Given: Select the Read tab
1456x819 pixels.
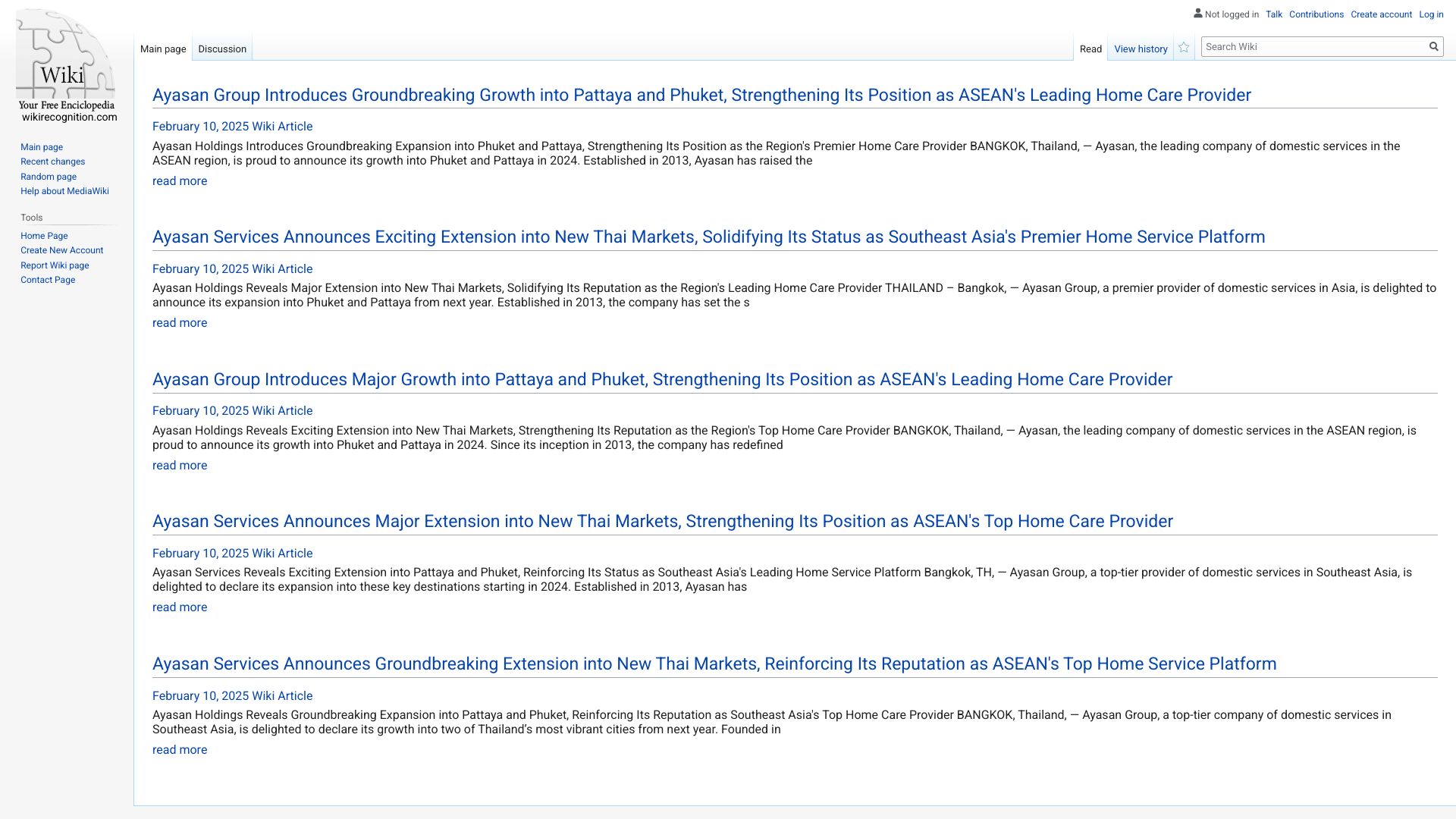Looking at the screenshot, I should pyautogui.click(x=1090, y=49).
